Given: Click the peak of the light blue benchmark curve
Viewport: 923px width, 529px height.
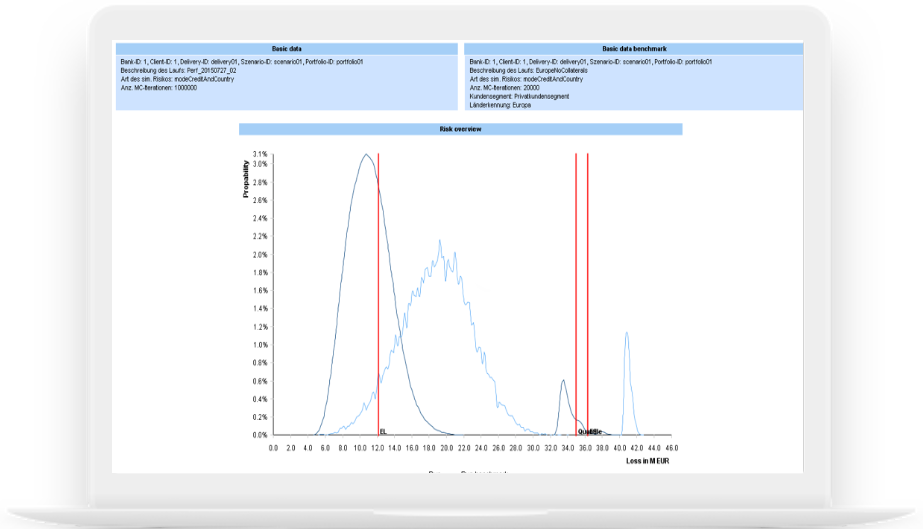Looking at the screenshot, I should tap(440, 241).
